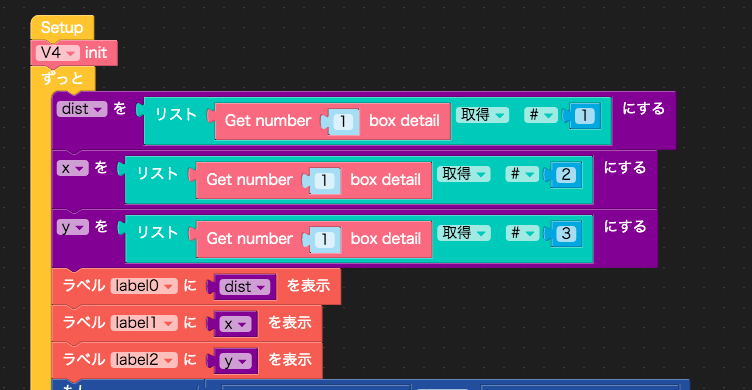
Task: Click を表示 text in label1 block
Action: [290, 323]
